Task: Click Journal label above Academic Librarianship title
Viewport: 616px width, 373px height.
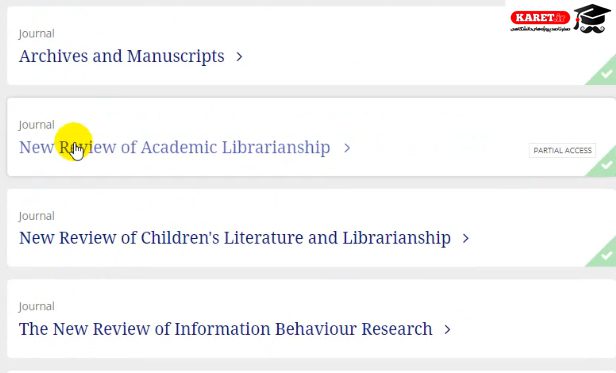Action: [x=37, y=125]
